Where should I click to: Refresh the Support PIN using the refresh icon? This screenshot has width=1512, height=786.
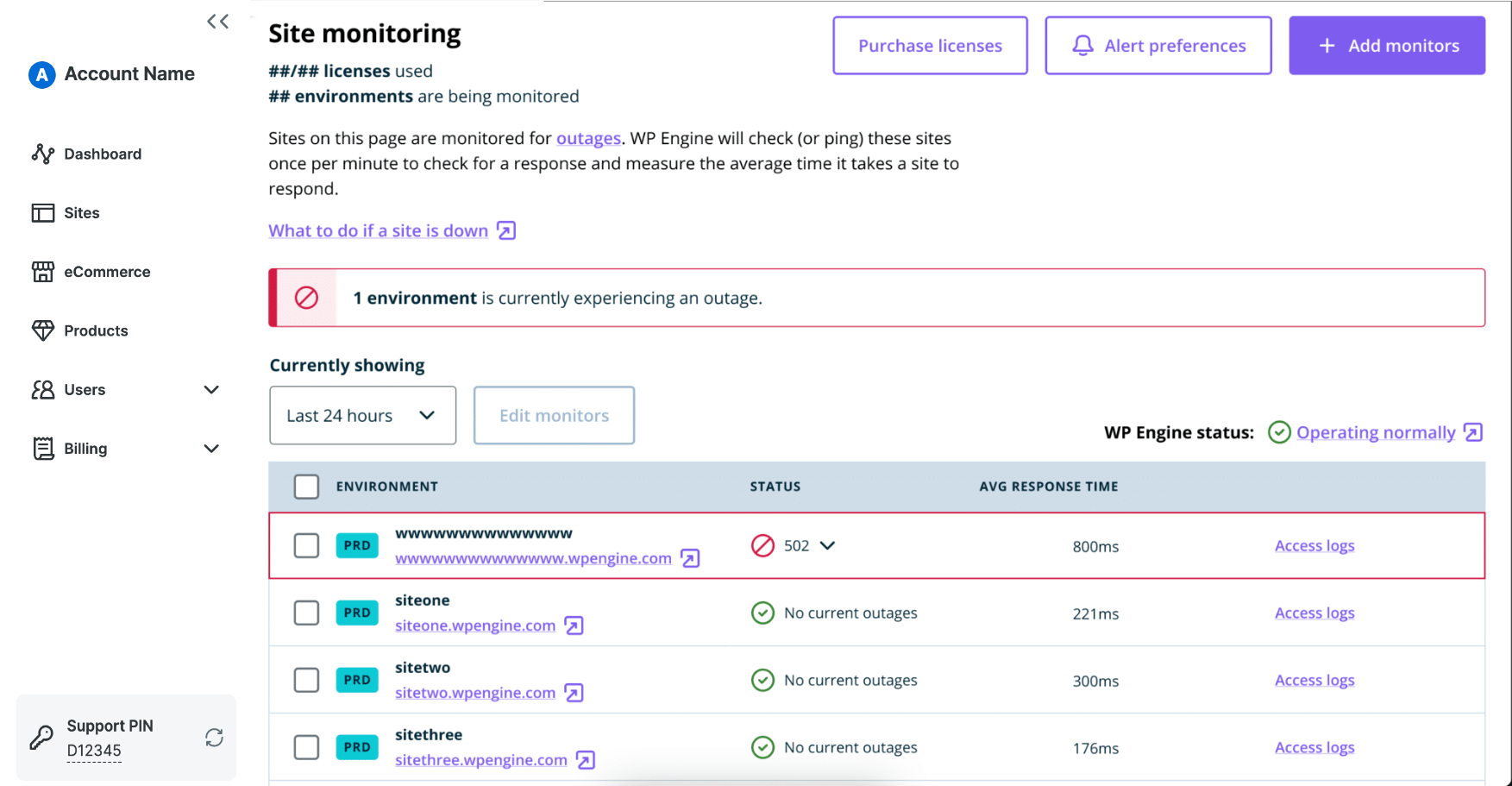tap(213, 738)
